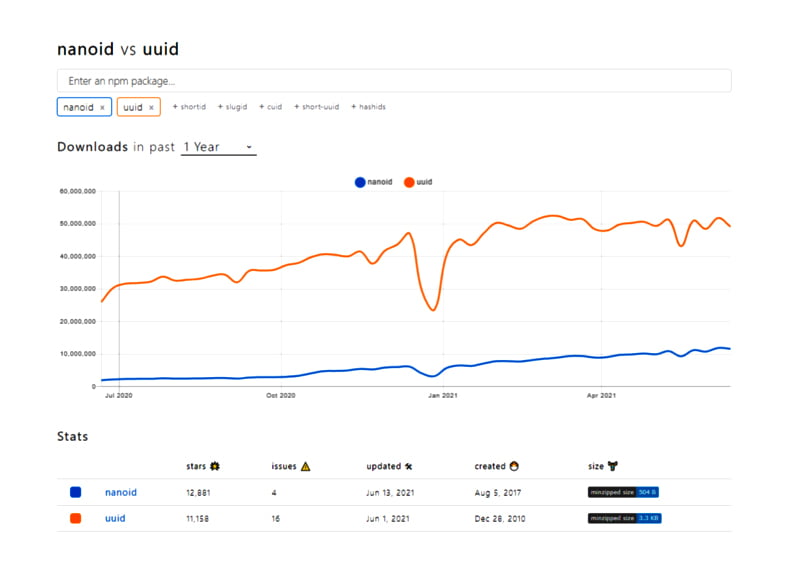Click uuid stars count 11,158
This screenshot has height=572, width=792.
pos(197,519)
